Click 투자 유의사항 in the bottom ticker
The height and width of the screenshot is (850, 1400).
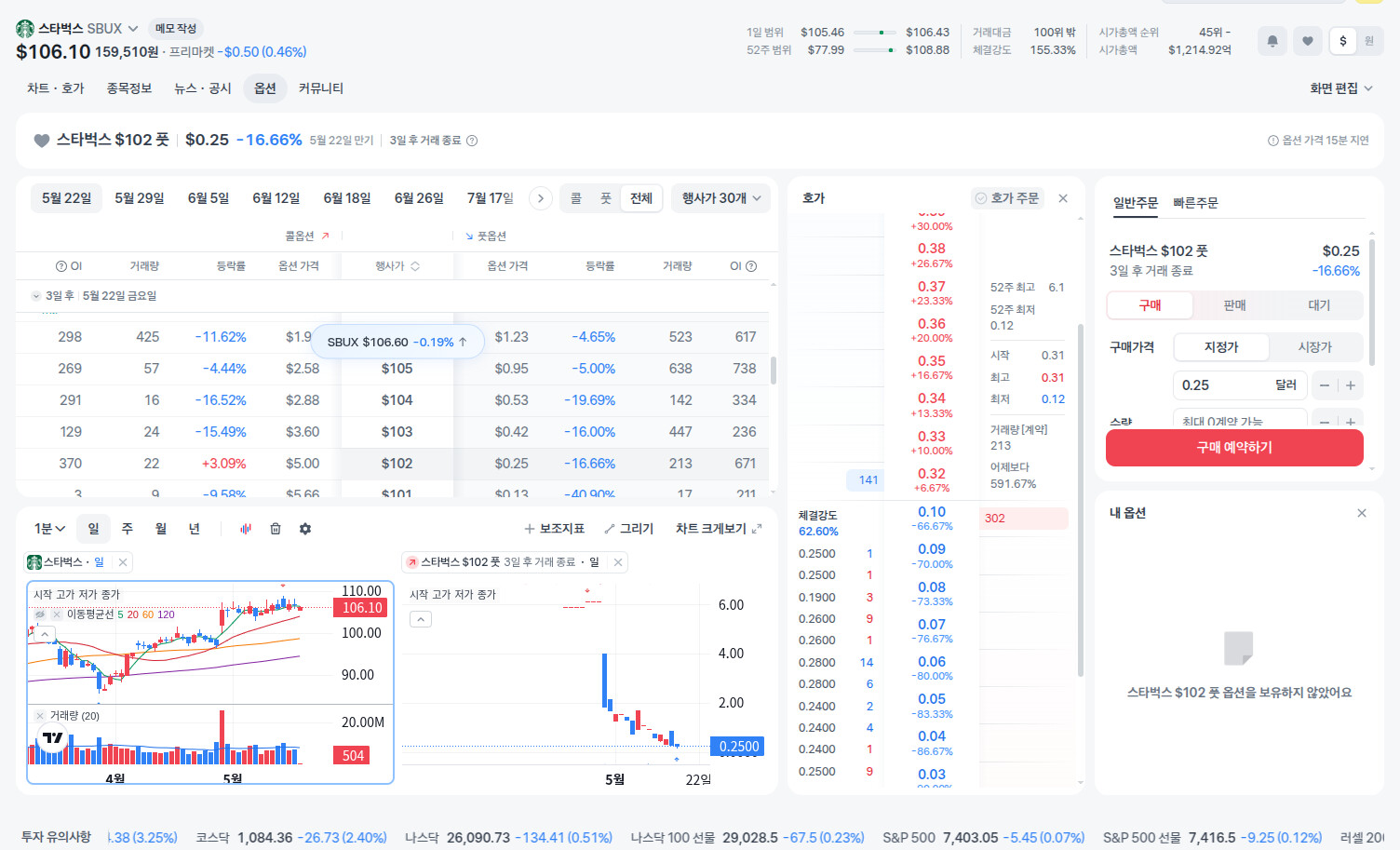point(57,837)
